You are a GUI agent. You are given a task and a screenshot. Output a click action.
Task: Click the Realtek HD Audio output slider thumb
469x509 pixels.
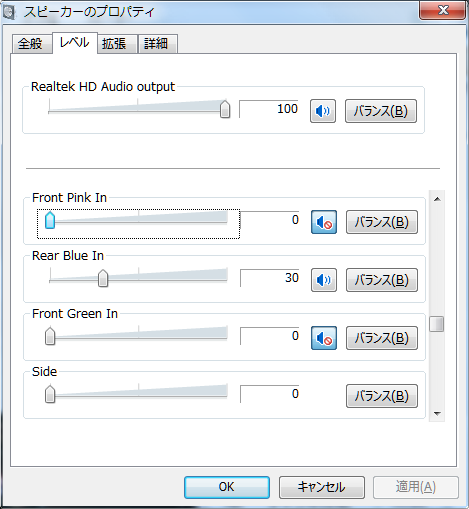pos(225,109)
